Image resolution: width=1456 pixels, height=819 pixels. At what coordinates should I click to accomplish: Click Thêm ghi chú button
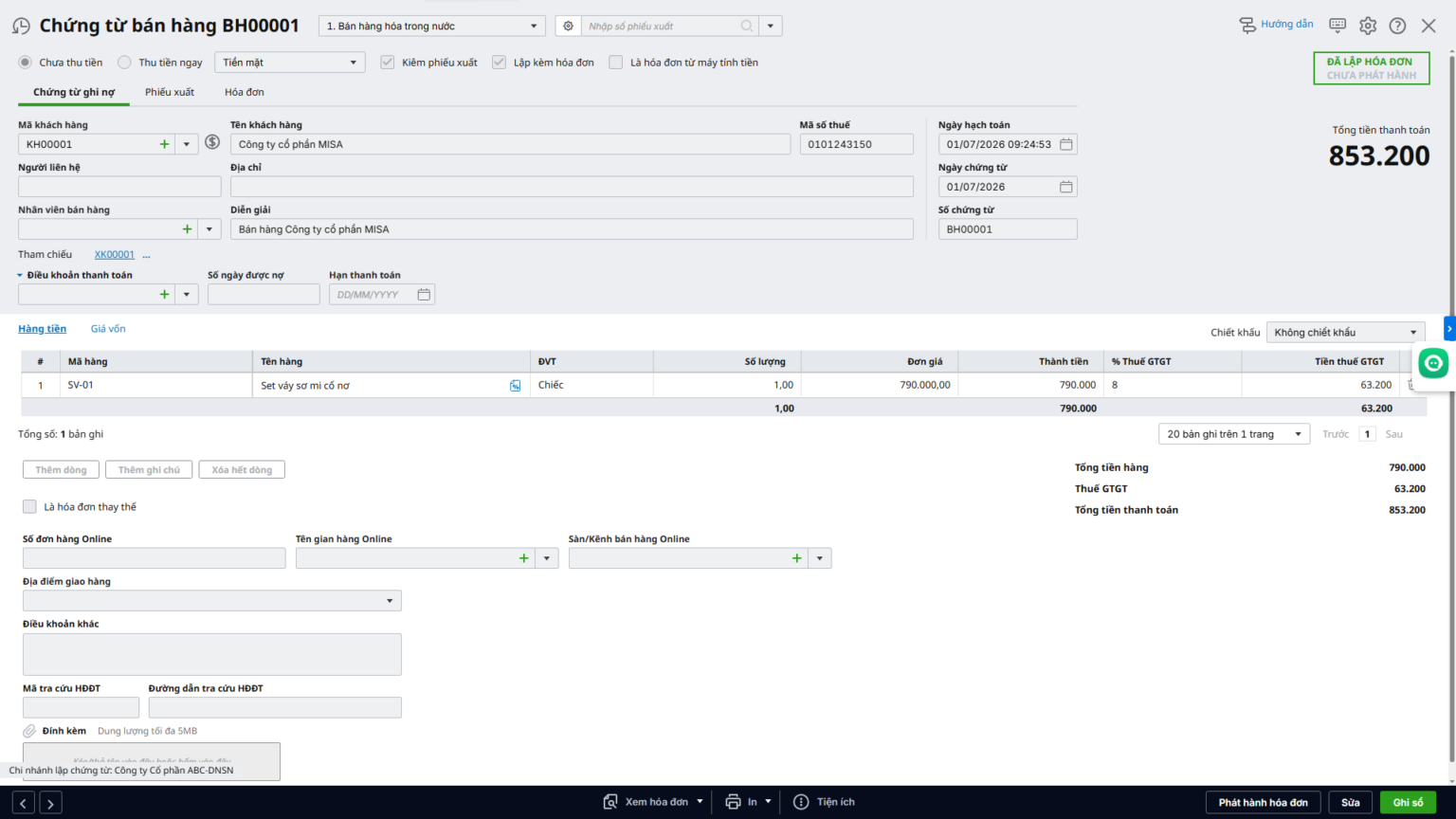tap(149, 470)
